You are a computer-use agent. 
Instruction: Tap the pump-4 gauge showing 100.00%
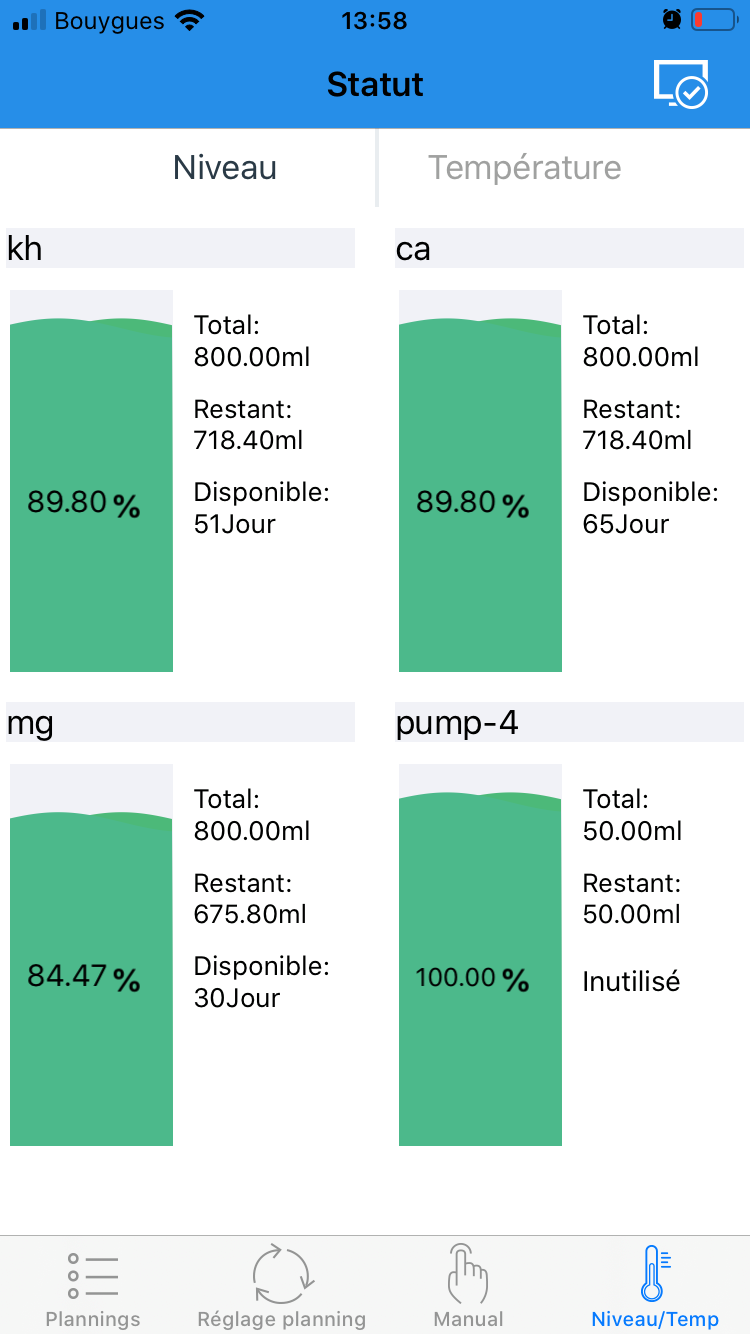point(480,955)
